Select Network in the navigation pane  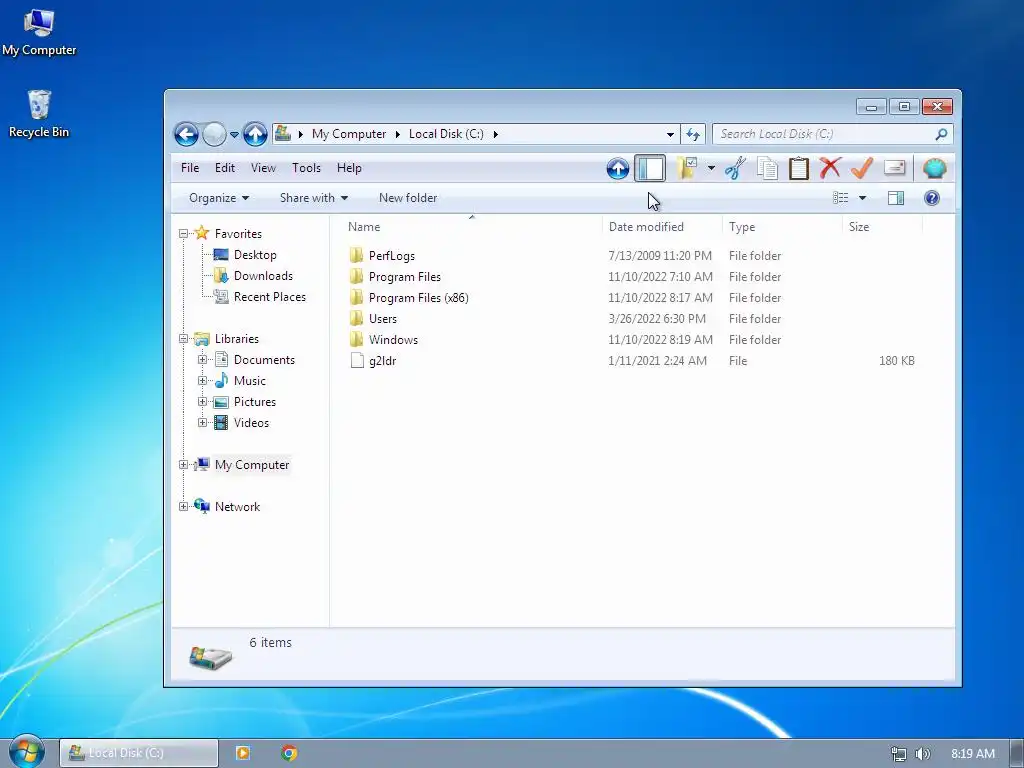point(237,507)
